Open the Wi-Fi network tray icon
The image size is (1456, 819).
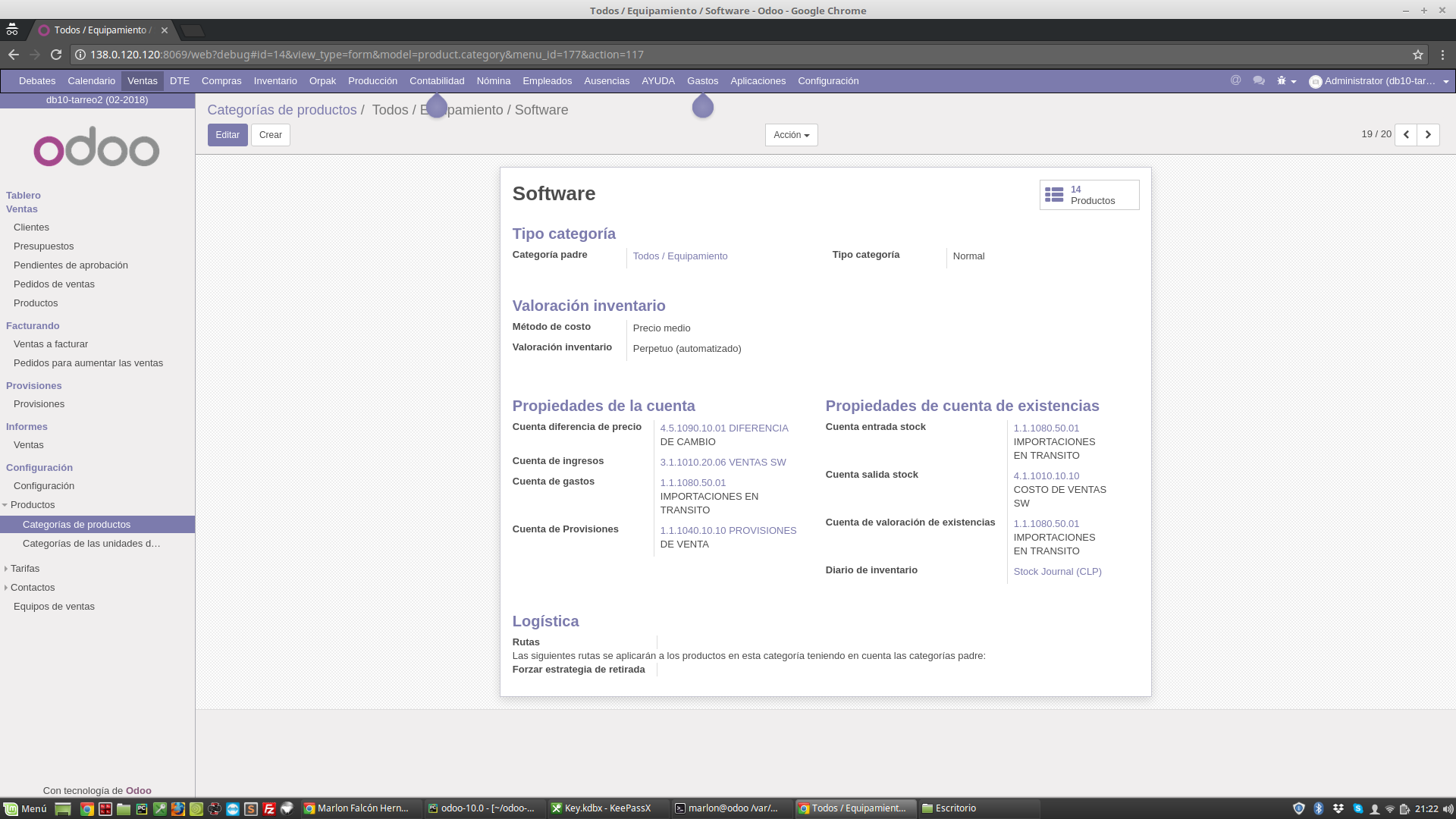tap(1390, 809)
